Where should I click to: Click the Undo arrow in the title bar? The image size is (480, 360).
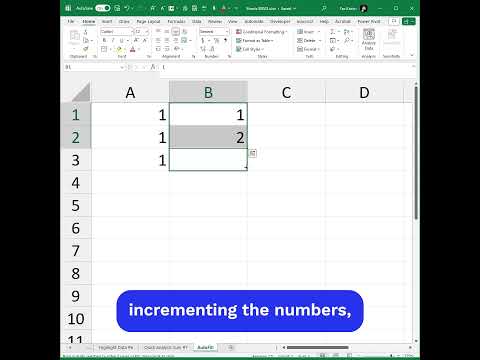(127, 8)
